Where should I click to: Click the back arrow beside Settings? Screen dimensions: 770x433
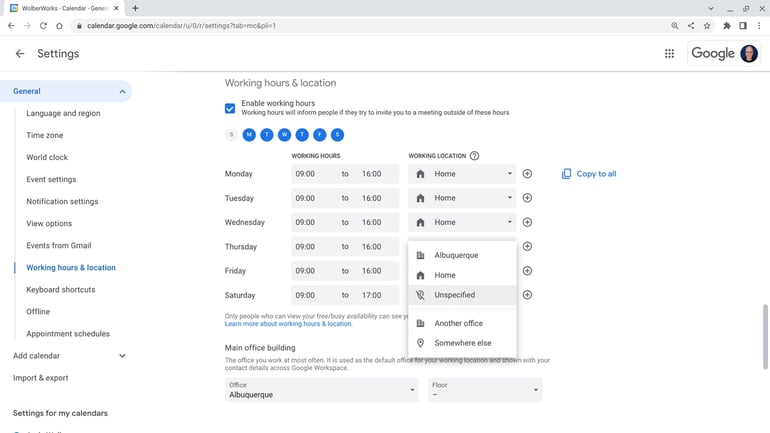point(19,54)
